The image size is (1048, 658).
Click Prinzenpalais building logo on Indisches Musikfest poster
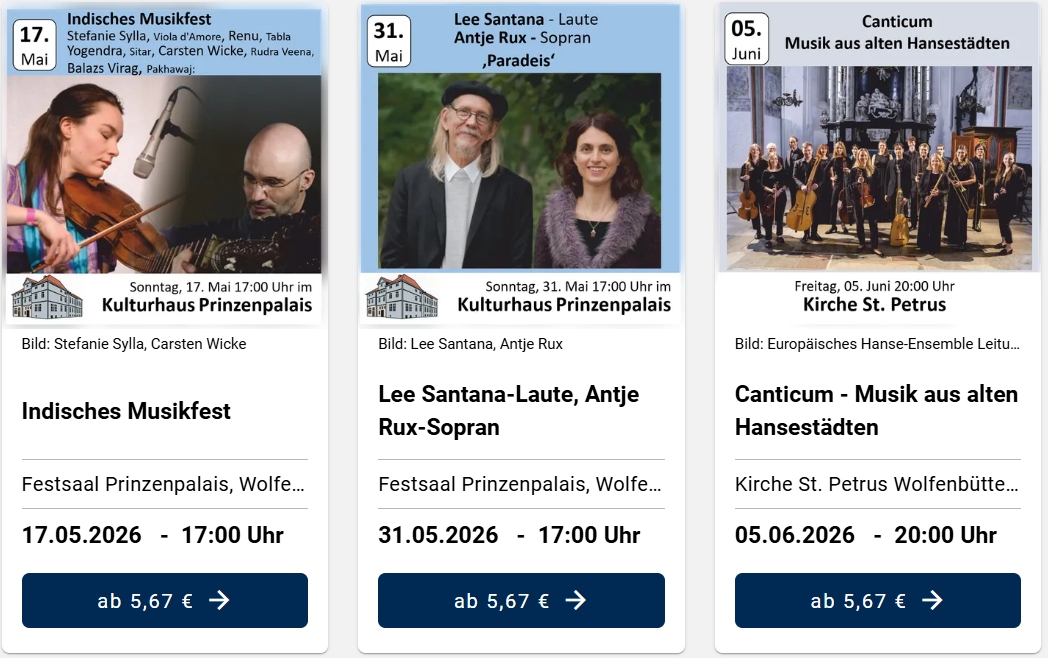(47, 297)
